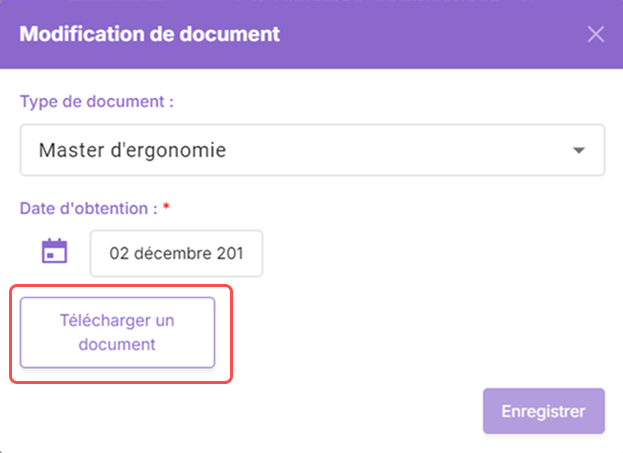Focus the obtention date field
This screenshot has width=623, height=453.
point(176,253)
